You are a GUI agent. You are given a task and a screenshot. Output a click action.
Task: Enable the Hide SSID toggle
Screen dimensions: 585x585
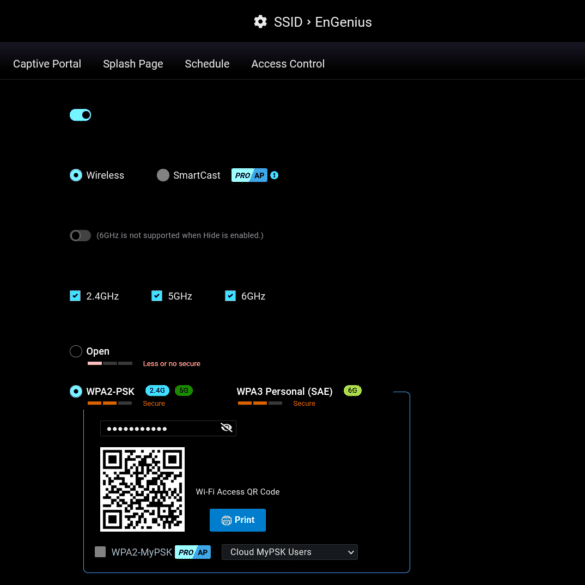click(80, 235)
